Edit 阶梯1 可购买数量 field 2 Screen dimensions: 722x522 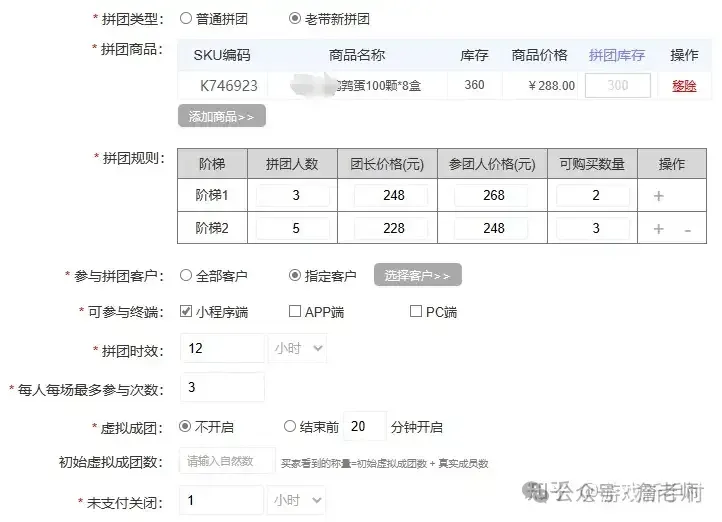point(593,195)
